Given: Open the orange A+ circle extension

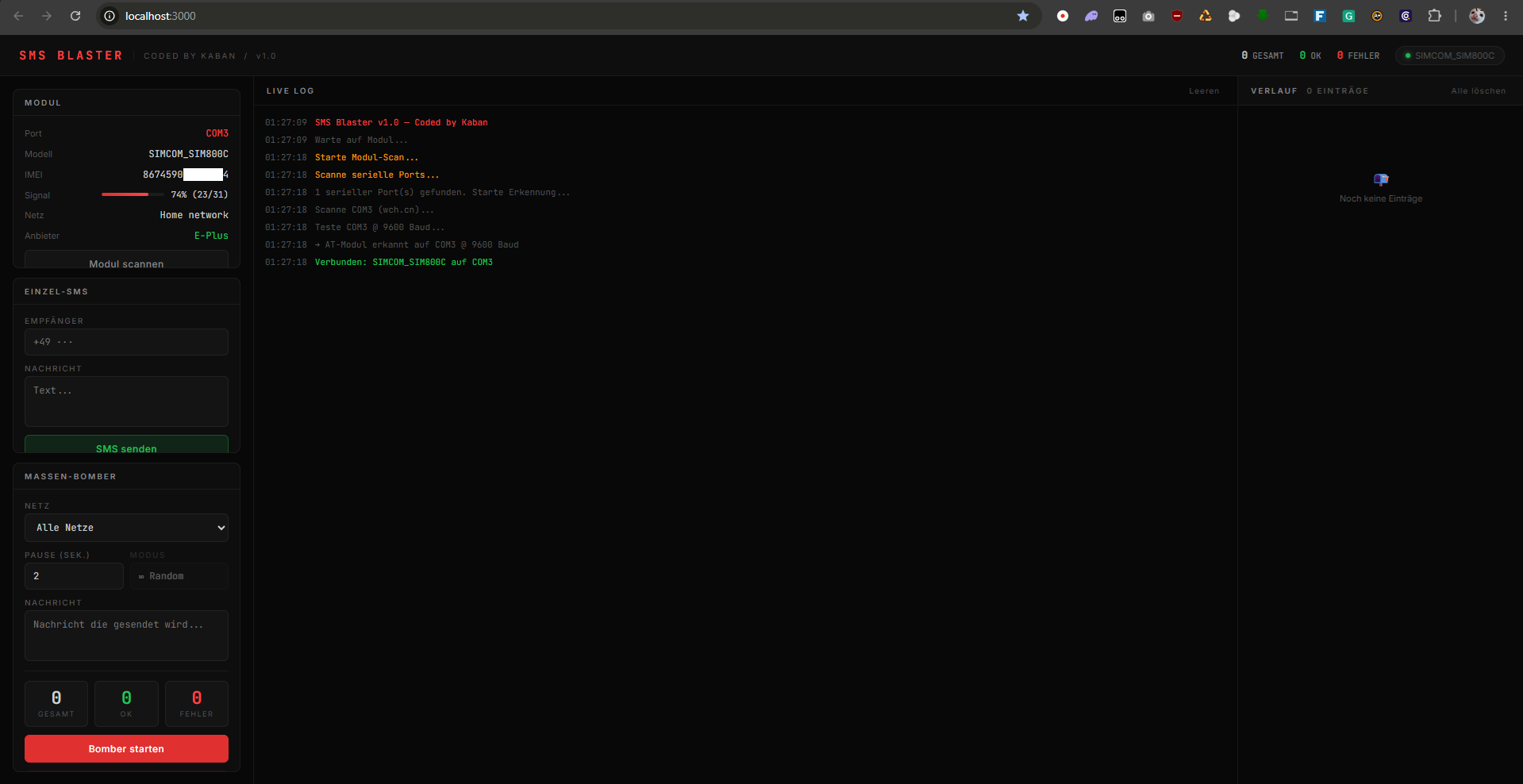Looking at the screenshot, I should point(1377,16).
